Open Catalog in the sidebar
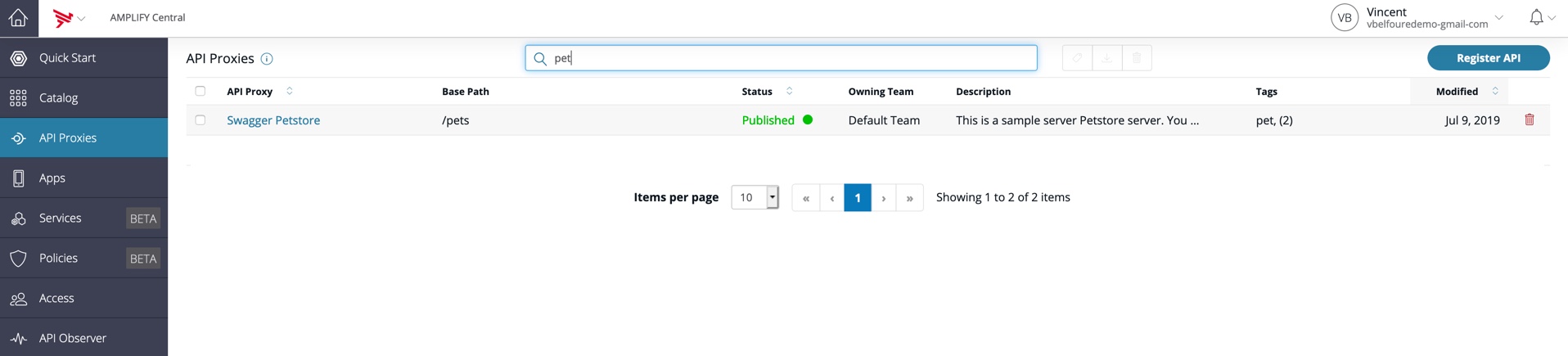This screenshot has height=356, width=1568. click(x=83, y=97)
